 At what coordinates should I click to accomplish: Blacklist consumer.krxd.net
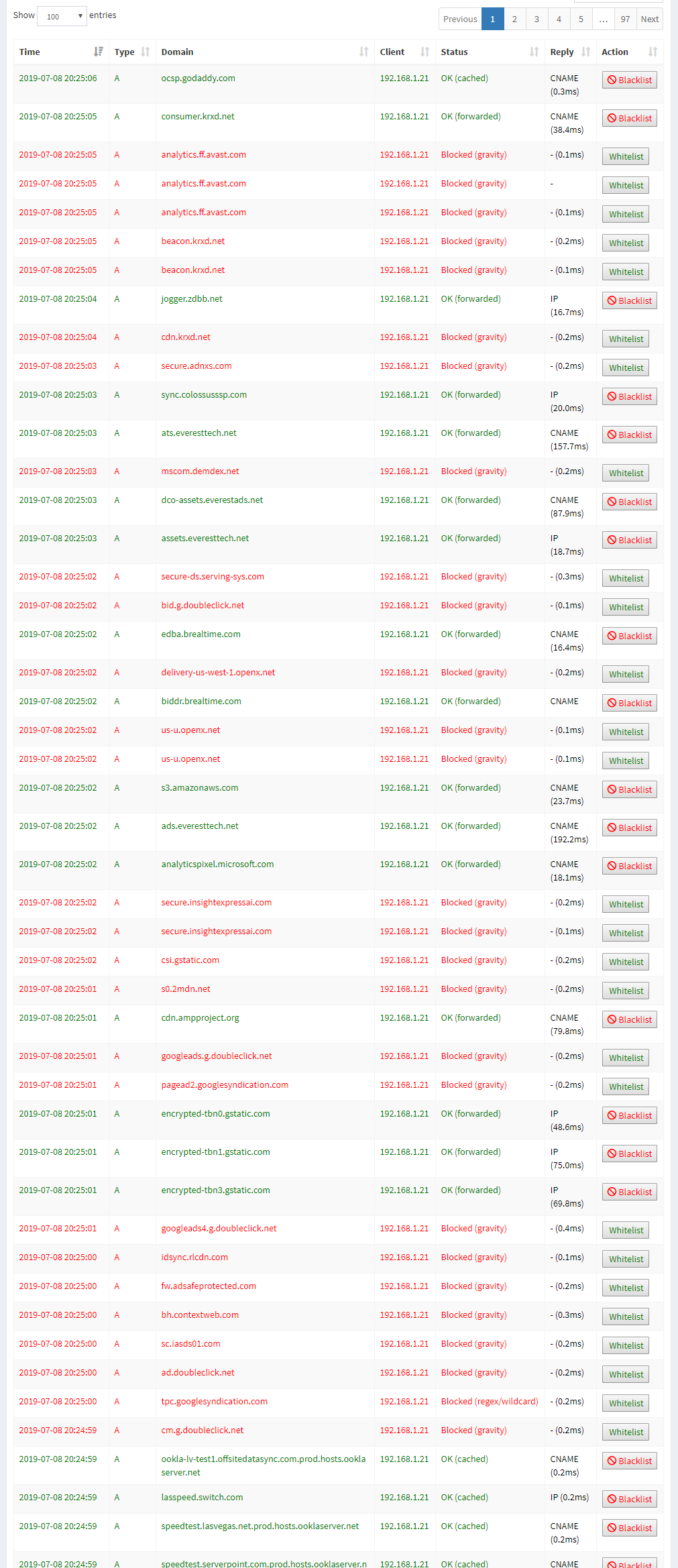pos(629,118)
